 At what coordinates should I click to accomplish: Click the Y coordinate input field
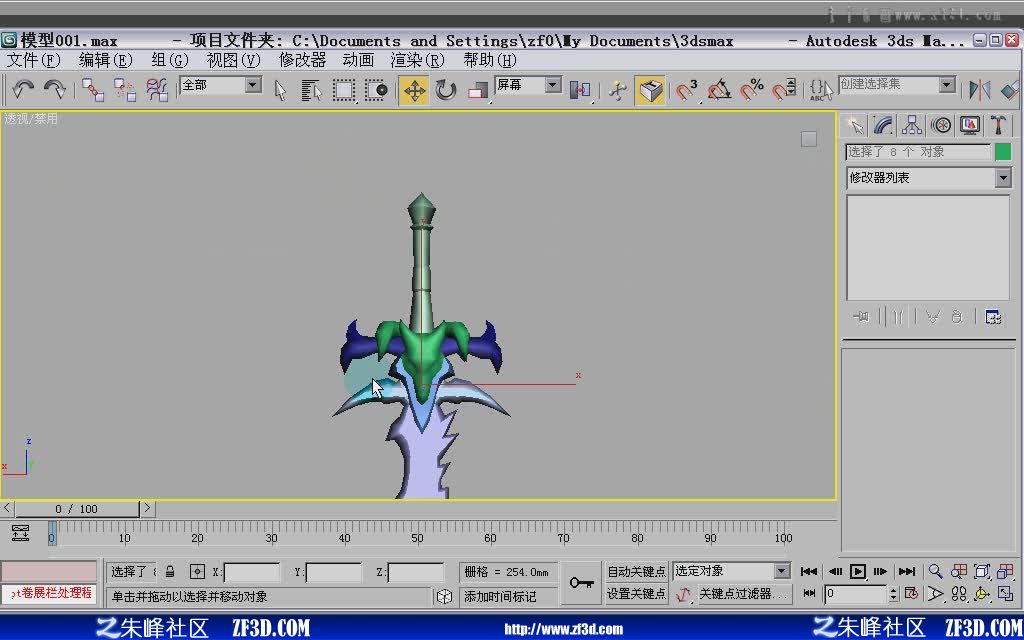tap(334, 573)
